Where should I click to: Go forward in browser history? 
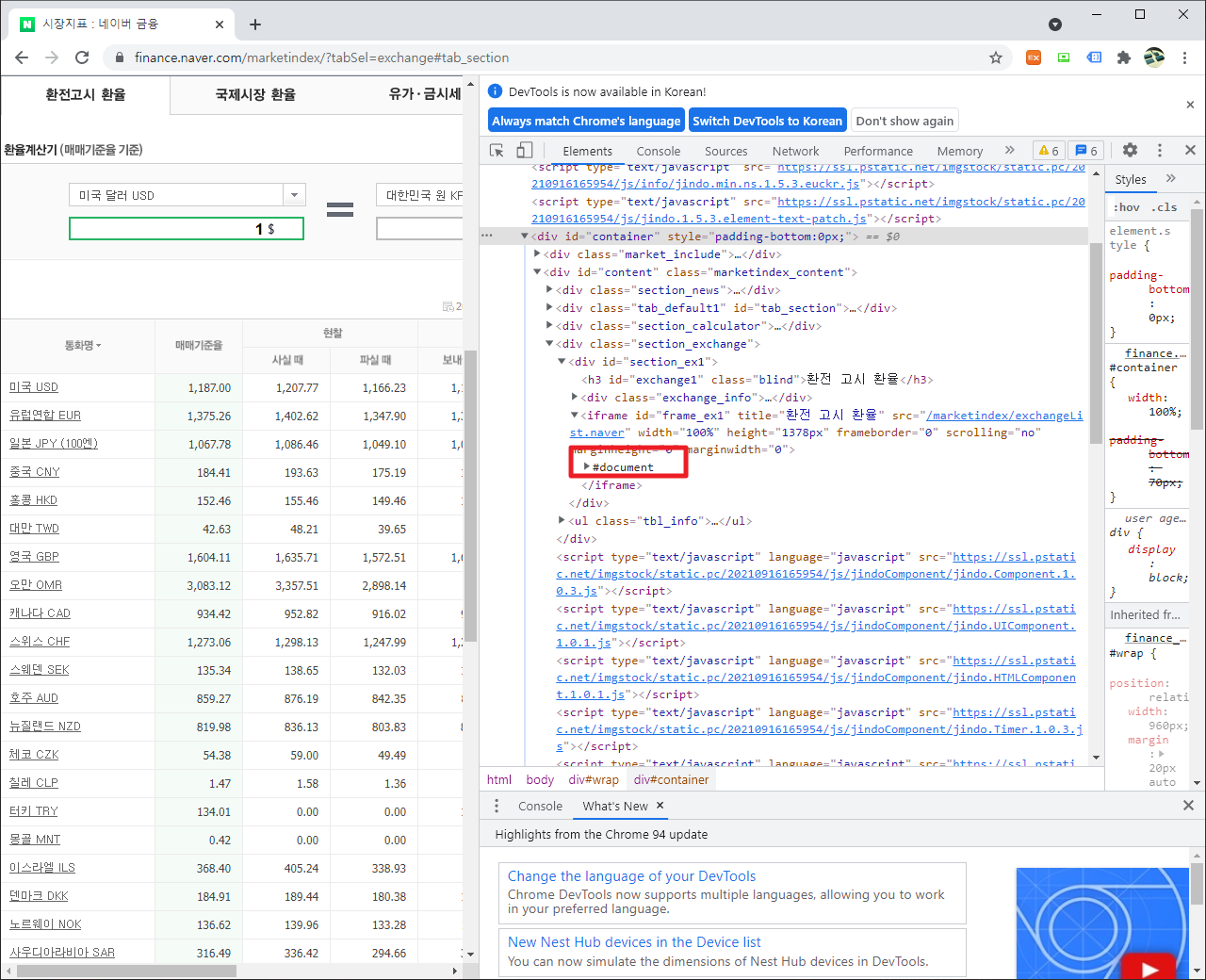pyautogui.click(x=52, y=57)
